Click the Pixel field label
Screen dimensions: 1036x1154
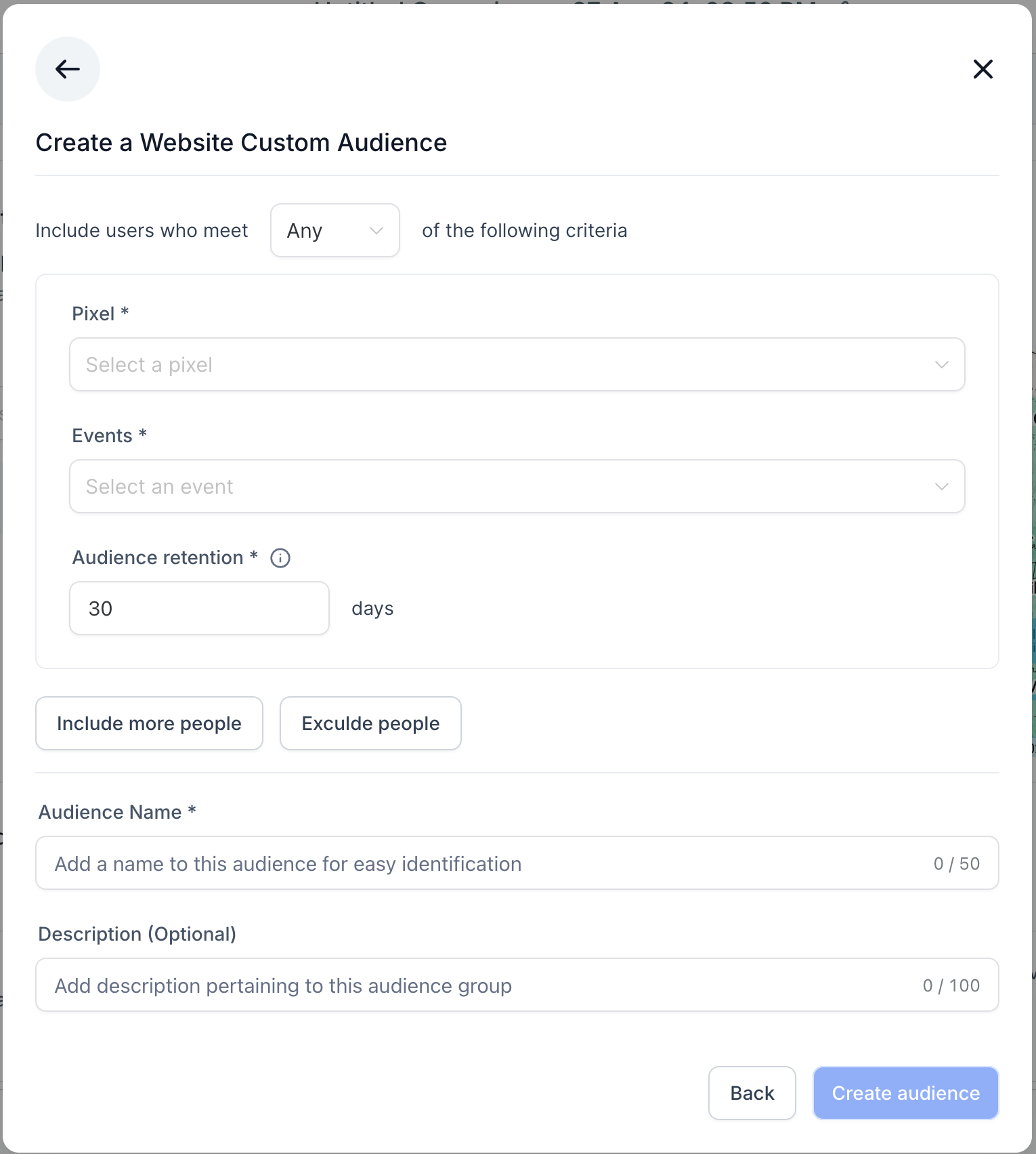pos(93,314)
